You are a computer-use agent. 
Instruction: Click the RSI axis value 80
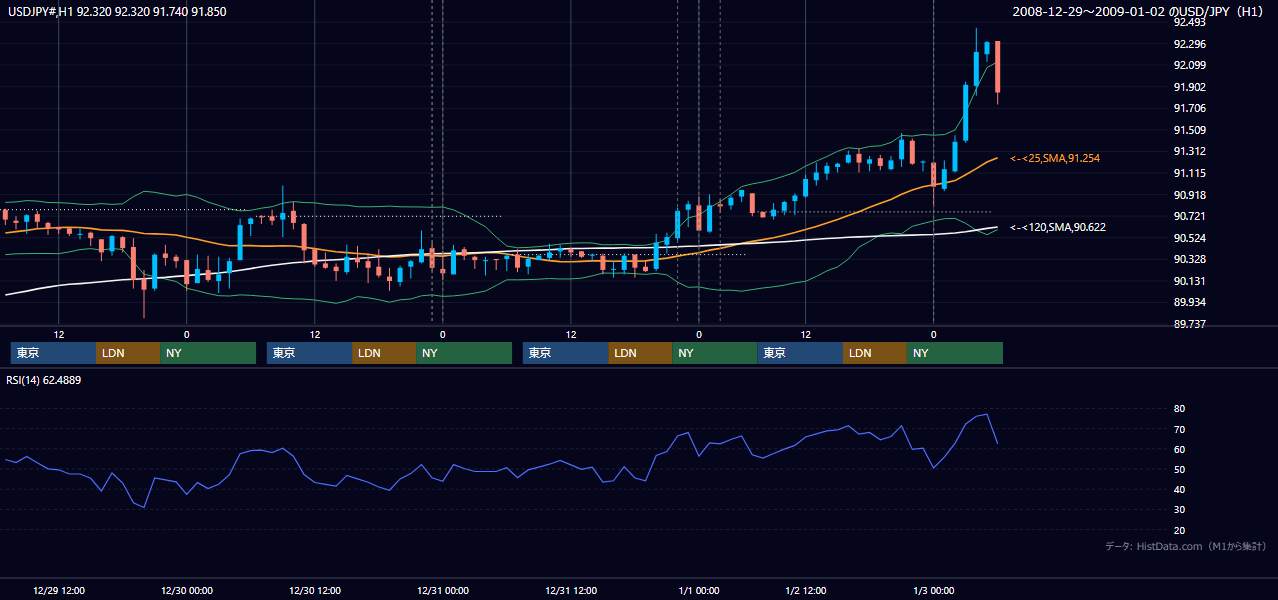[x=1180, y=409]
